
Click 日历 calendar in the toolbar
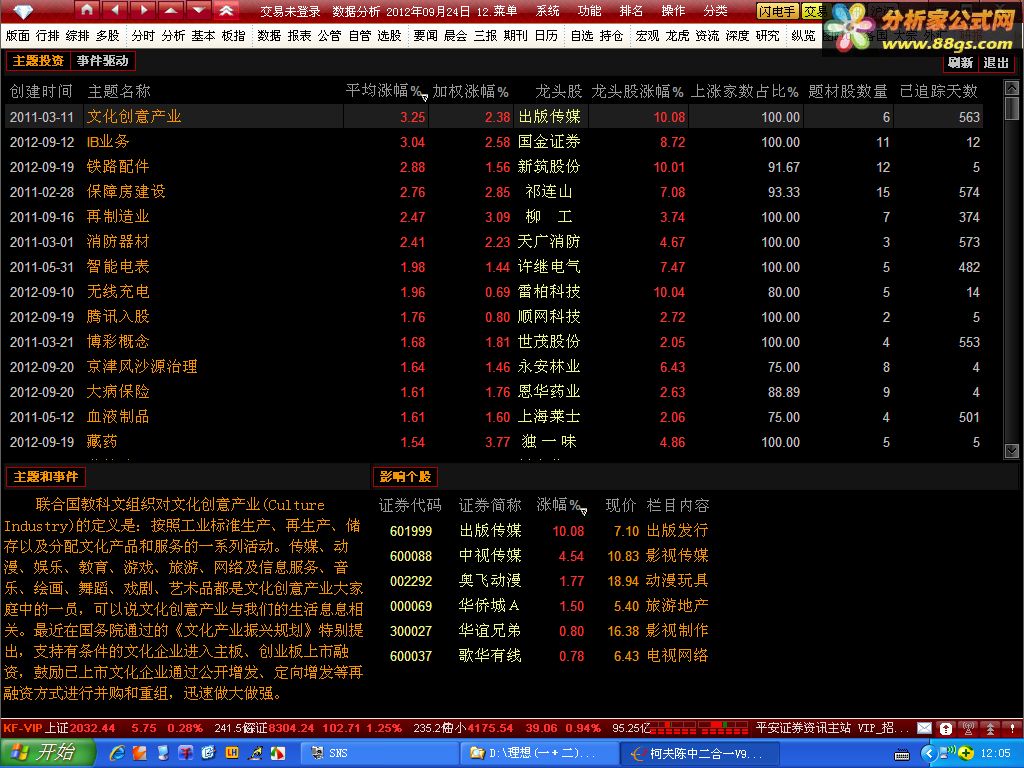pos(546,36)
